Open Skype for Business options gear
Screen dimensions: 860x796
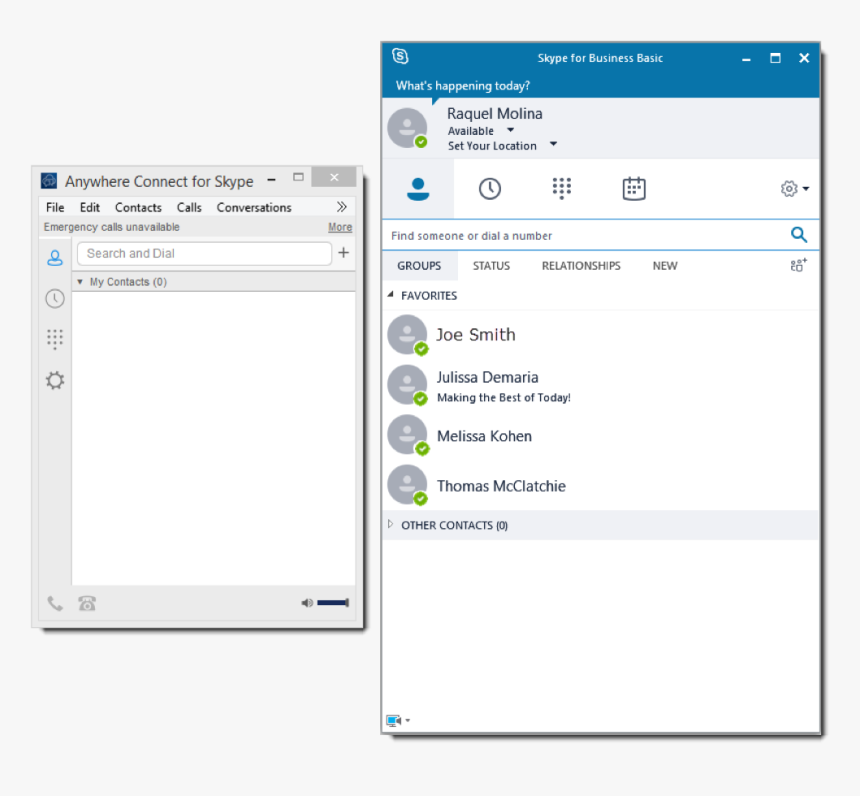click(789, 189)
